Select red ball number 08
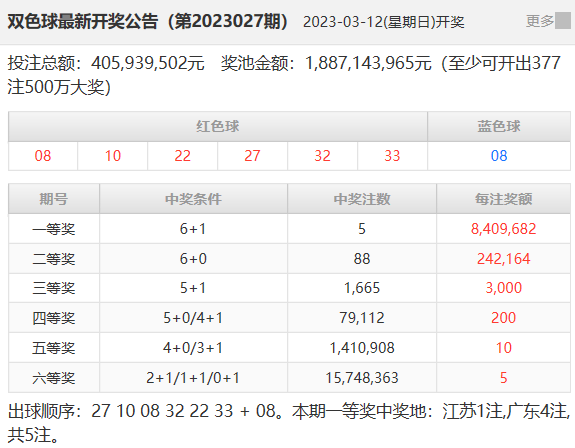This screenshot has width=575, height=448. click(x=43, y=156)
